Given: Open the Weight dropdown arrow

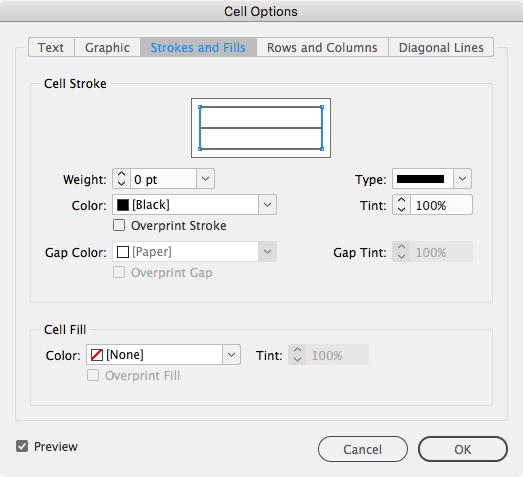Looking at the screenshot, I should click(x=205, y=179).
